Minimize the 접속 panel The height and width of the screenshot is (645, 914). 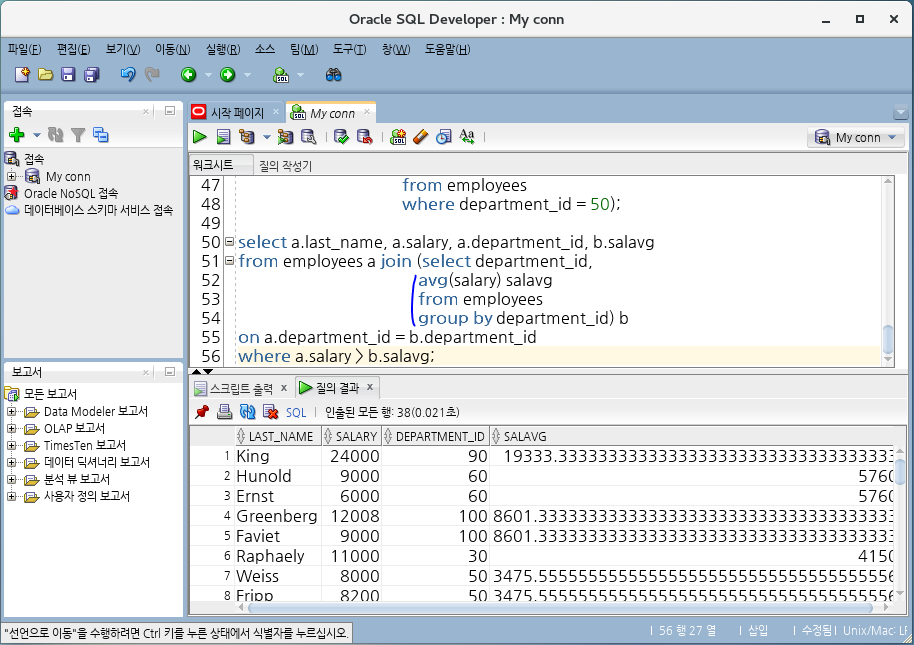[x=170, y=111]
